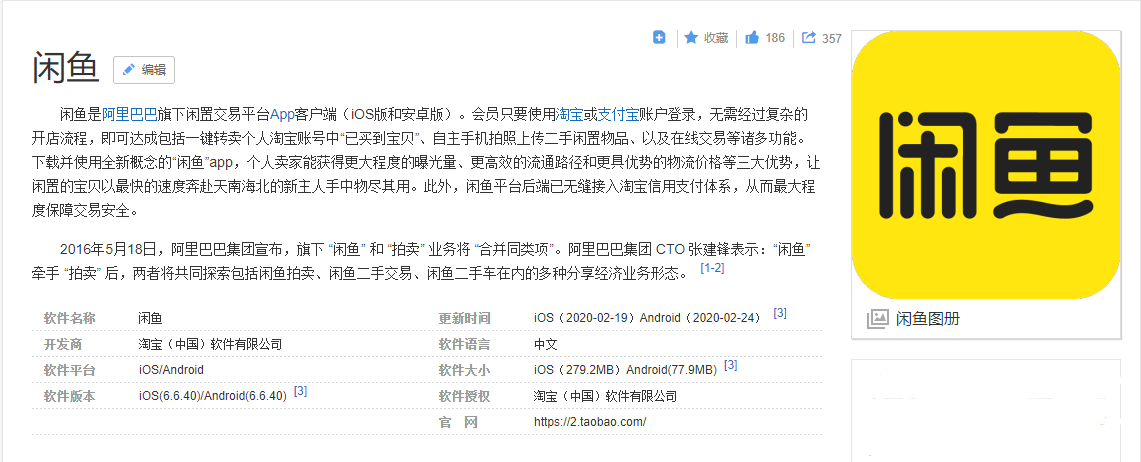Screen dimensions: 1141x462
Task: Click the pencil icon in 编辑 button
Action: [x=128, y=70]
